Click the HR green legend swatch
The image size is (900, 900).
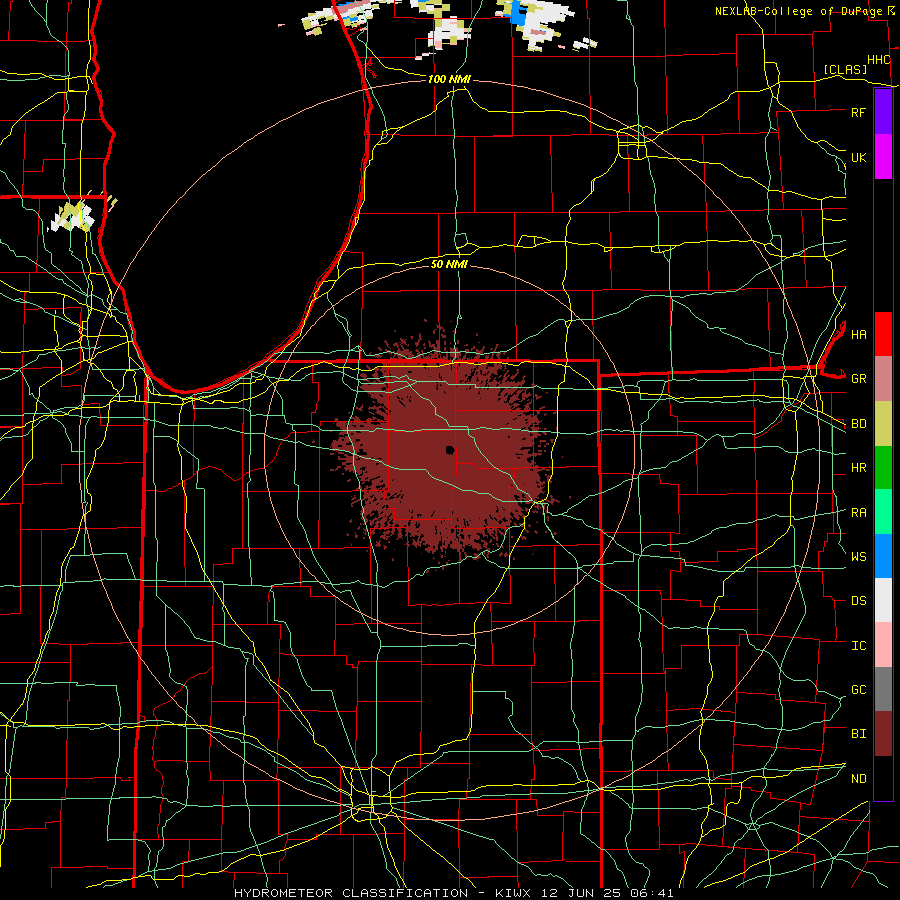pyautogui.click(x=883, y=467)
